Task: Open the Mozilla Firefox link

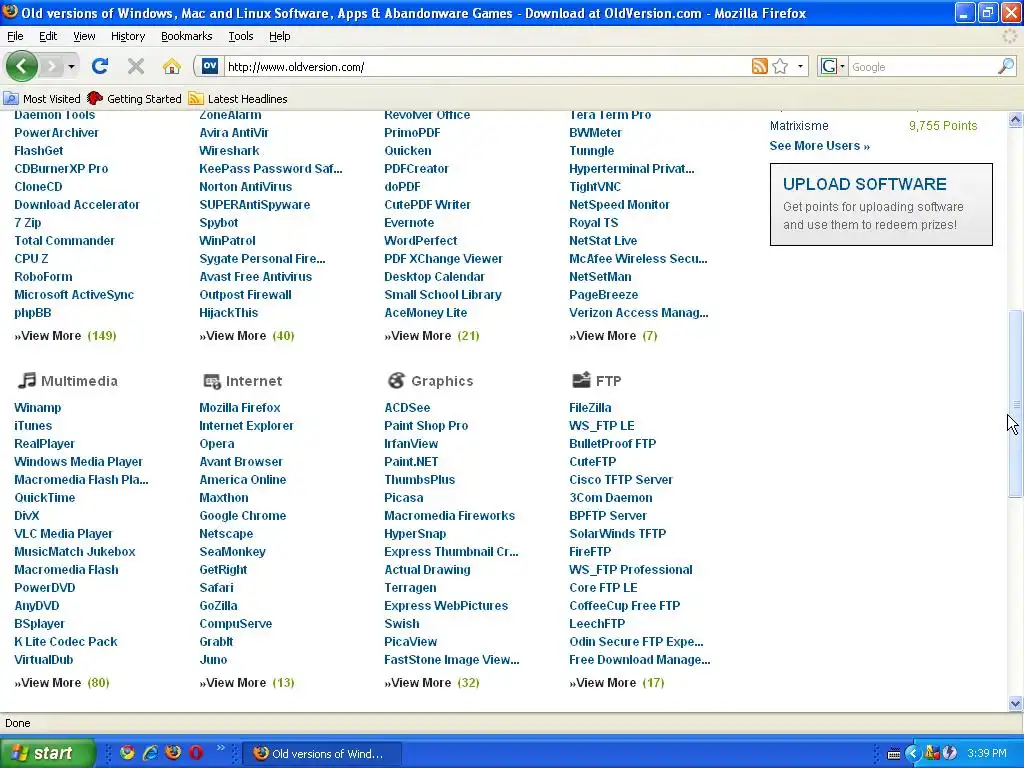Action: 240,408
